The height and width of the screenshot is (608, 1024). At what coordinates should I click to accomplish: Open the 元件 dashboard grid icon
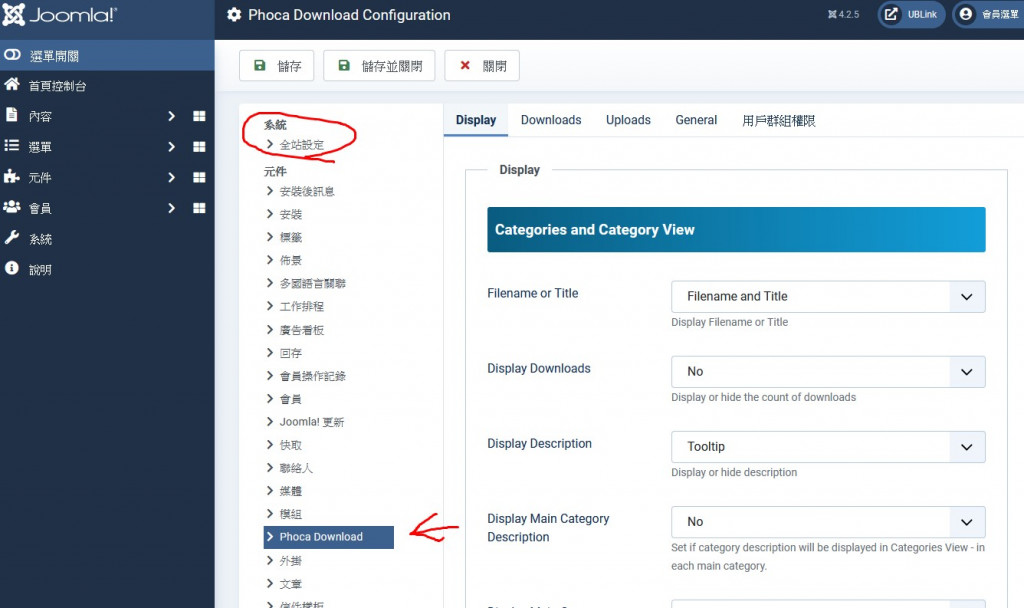tap(199, 178)
